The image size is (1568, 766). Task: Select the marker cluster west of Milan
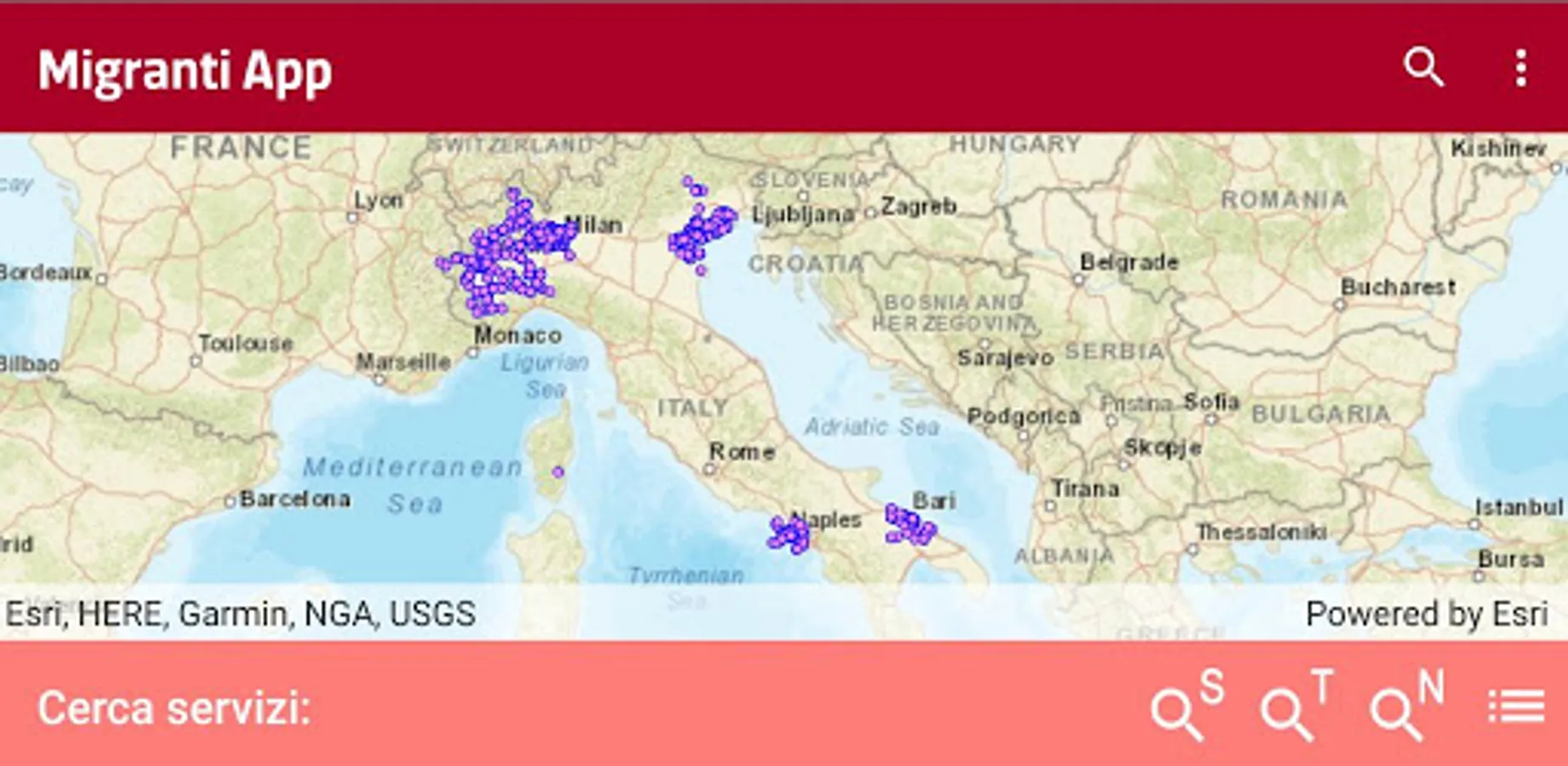pos(507,254)
